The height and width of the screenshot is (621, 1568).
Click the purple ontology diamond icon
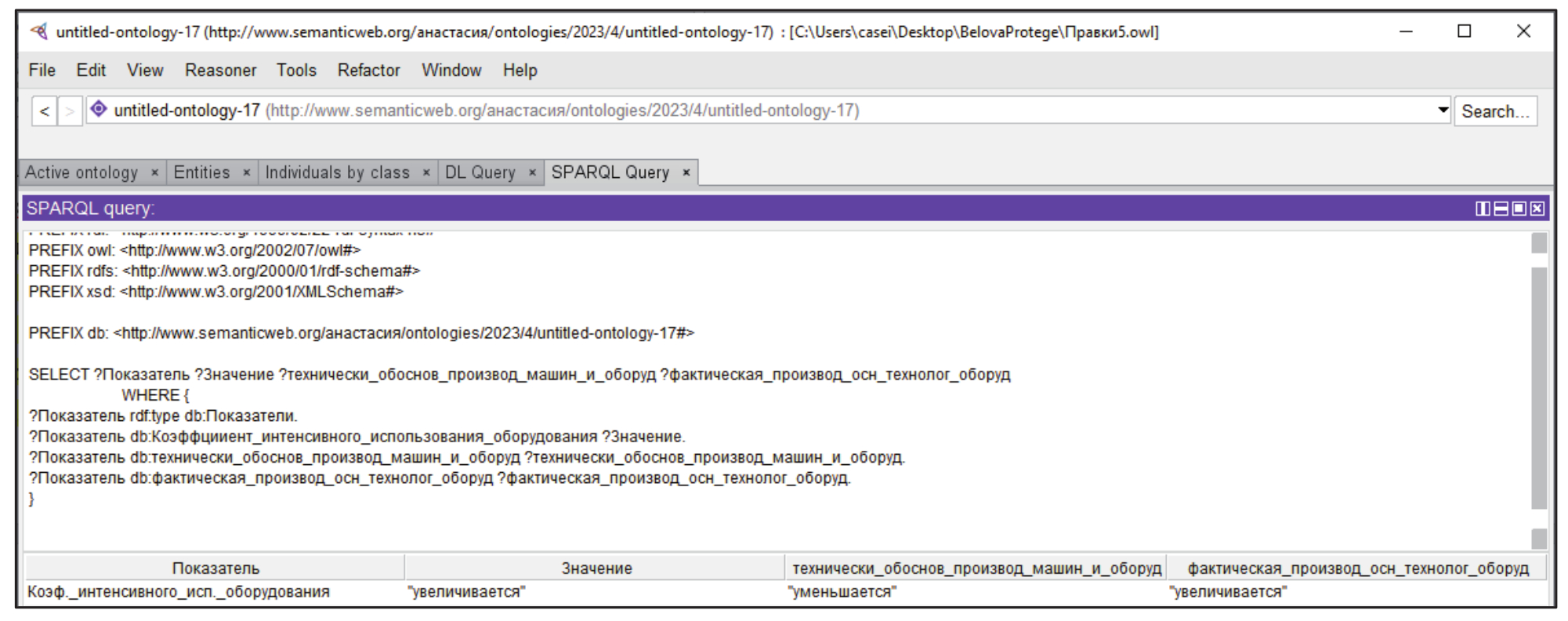pos(99,110)
